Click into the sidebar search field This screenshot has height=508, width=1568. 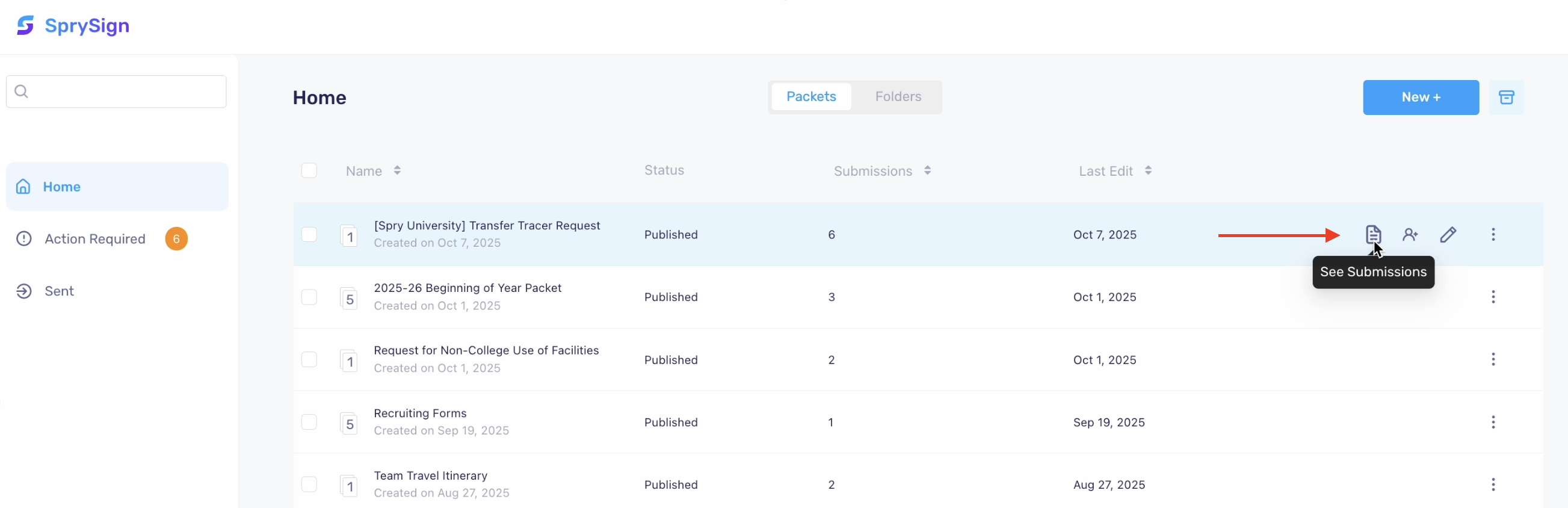click(x=116, y=91)
